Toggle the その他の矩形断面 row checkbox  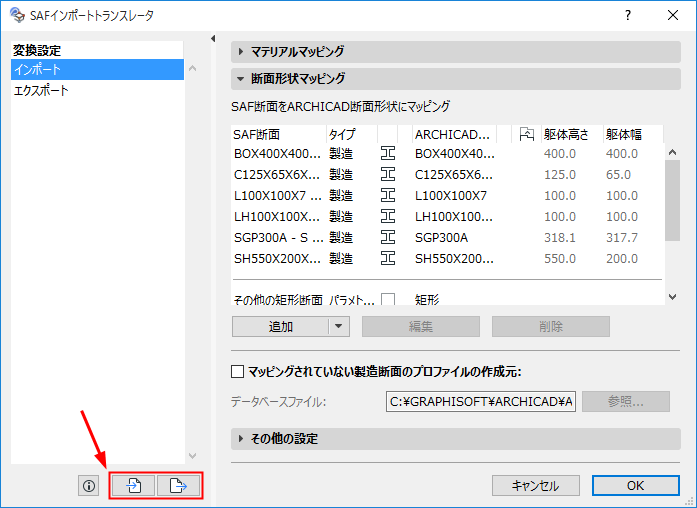point(388,299)
